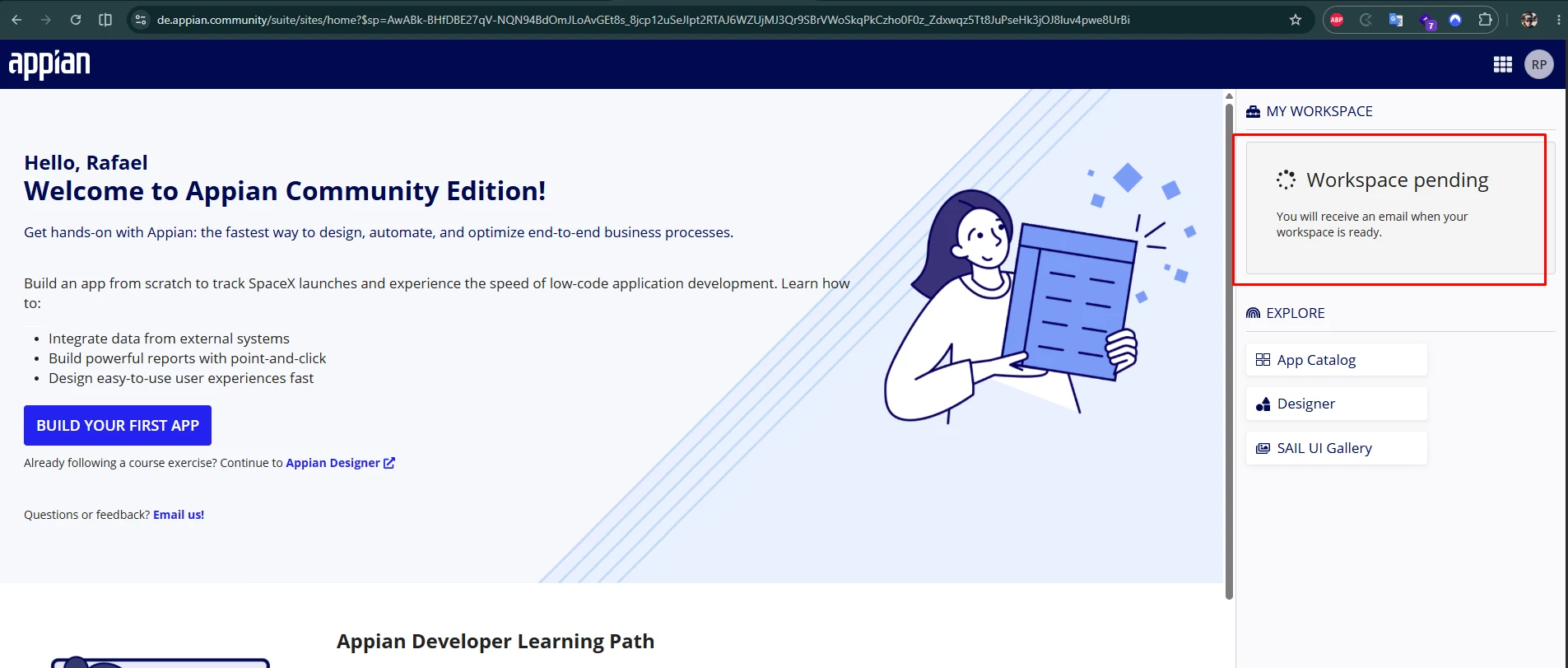Open the browser side panel
The width and height of the screenshot is (1568, 668).
pos(105,20)
